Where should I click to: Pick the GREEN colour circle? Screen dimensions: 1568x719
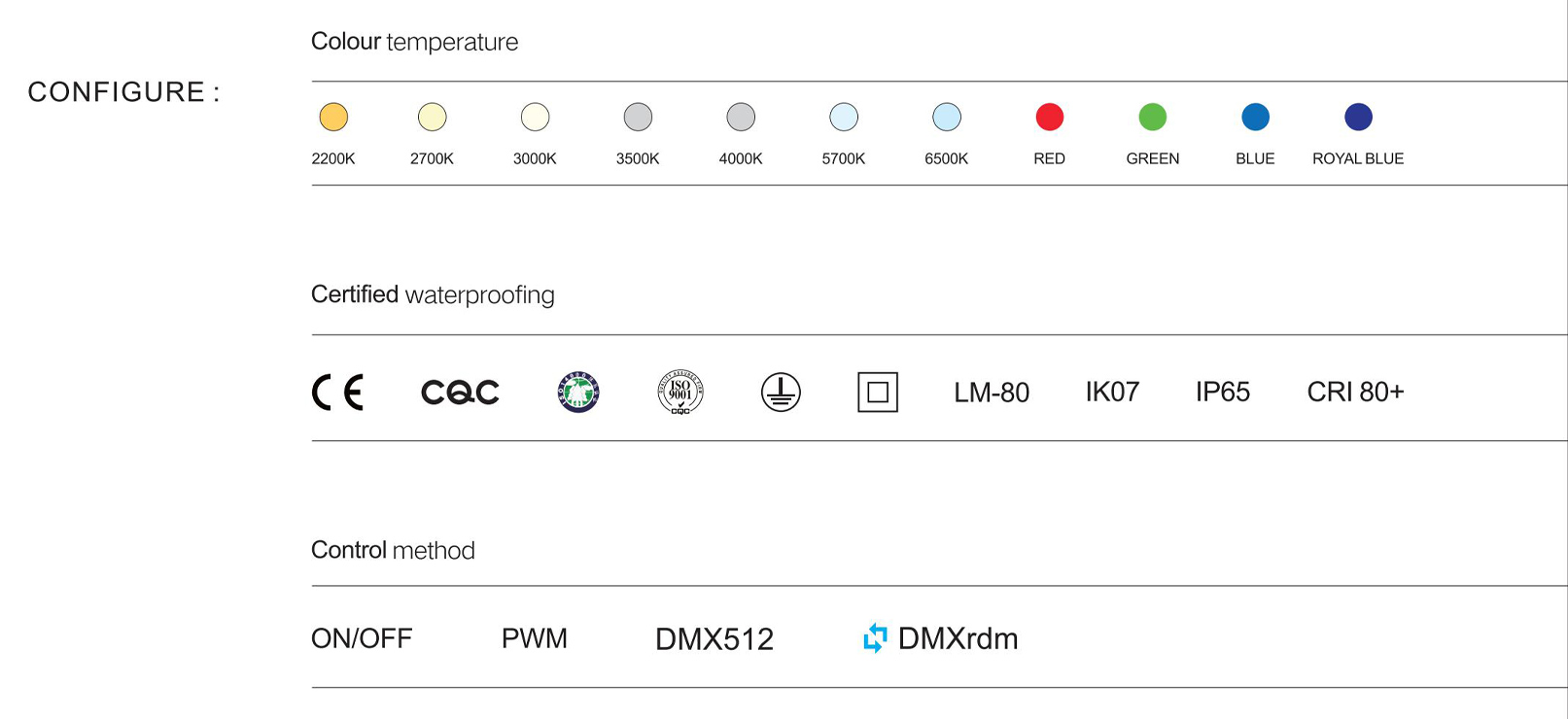[1153, 117]
